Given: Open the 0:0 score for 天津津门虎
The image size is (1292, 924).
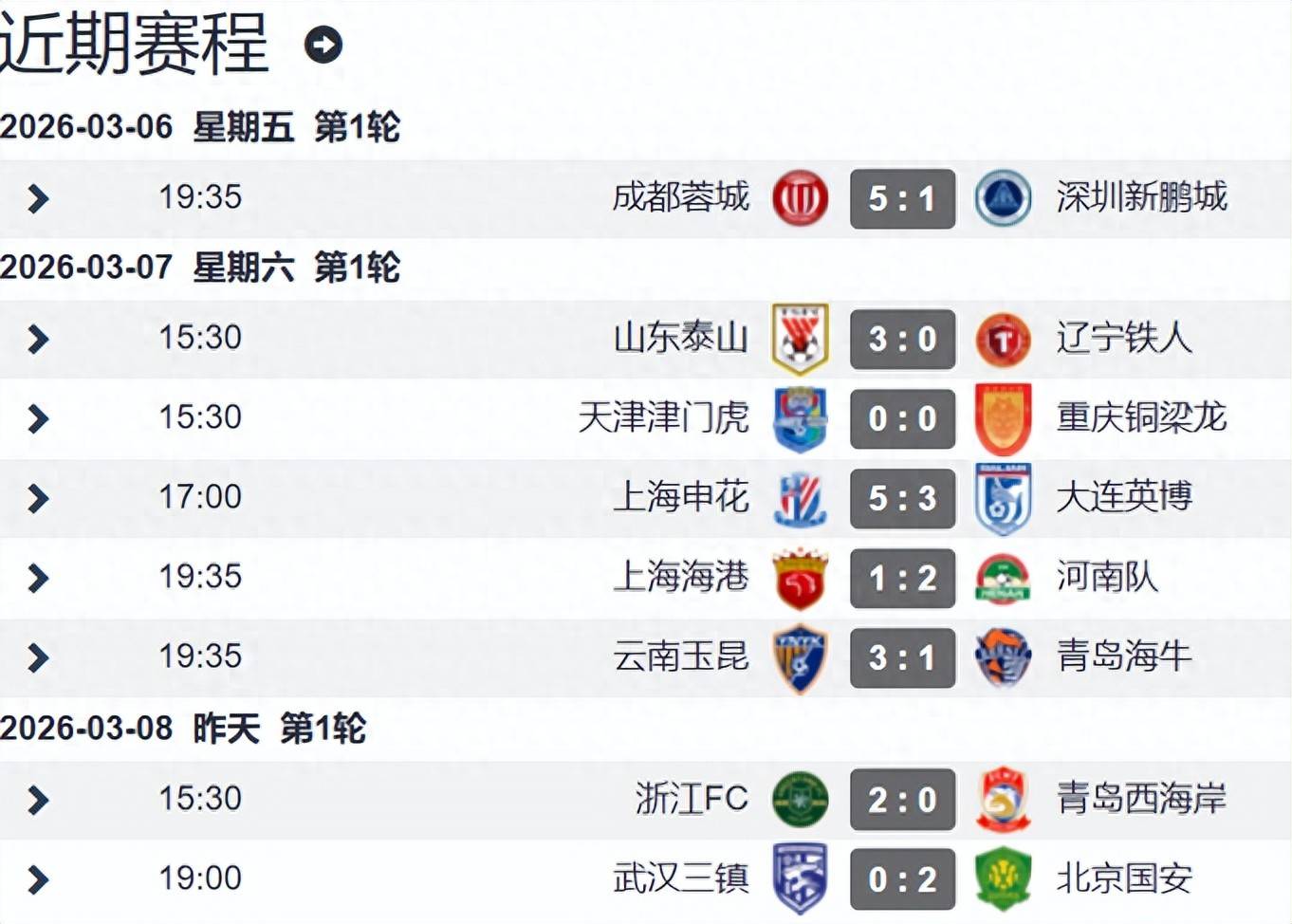Looking at the screenshot, I should [902, 418].
